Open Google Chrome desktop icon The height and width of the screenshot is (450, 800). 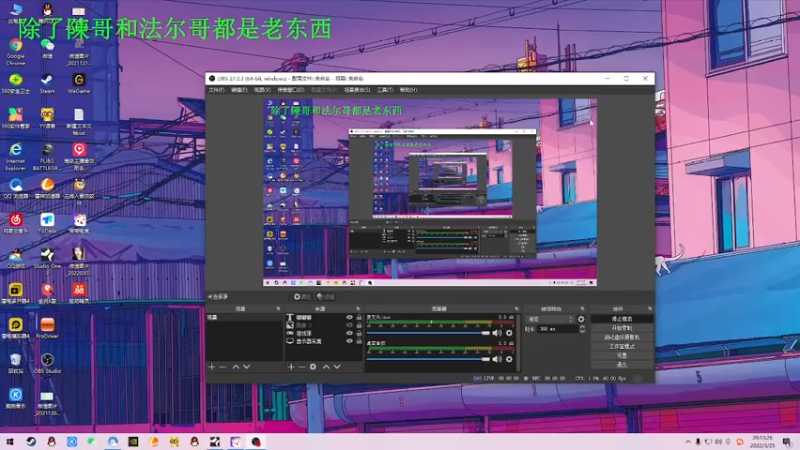pyautogui.click(x=15, y=53)
